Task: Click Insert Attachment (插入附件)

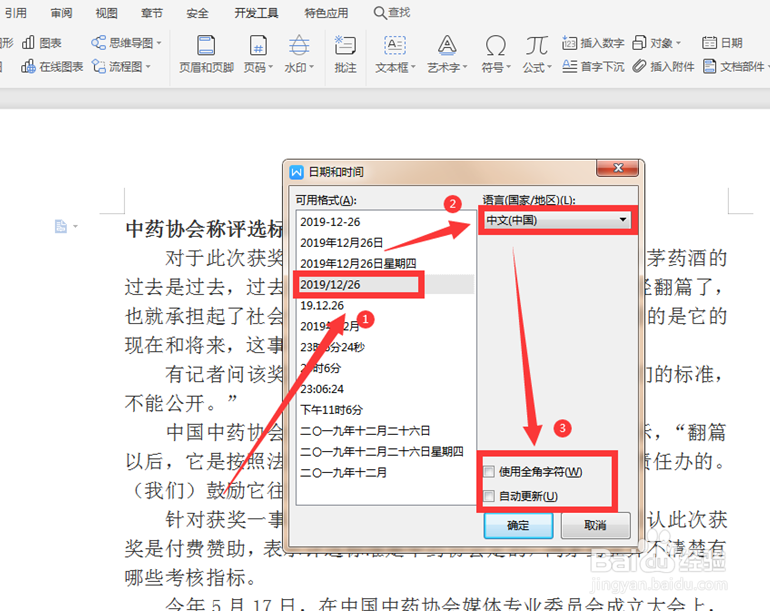Action: [x=663, y=66]
